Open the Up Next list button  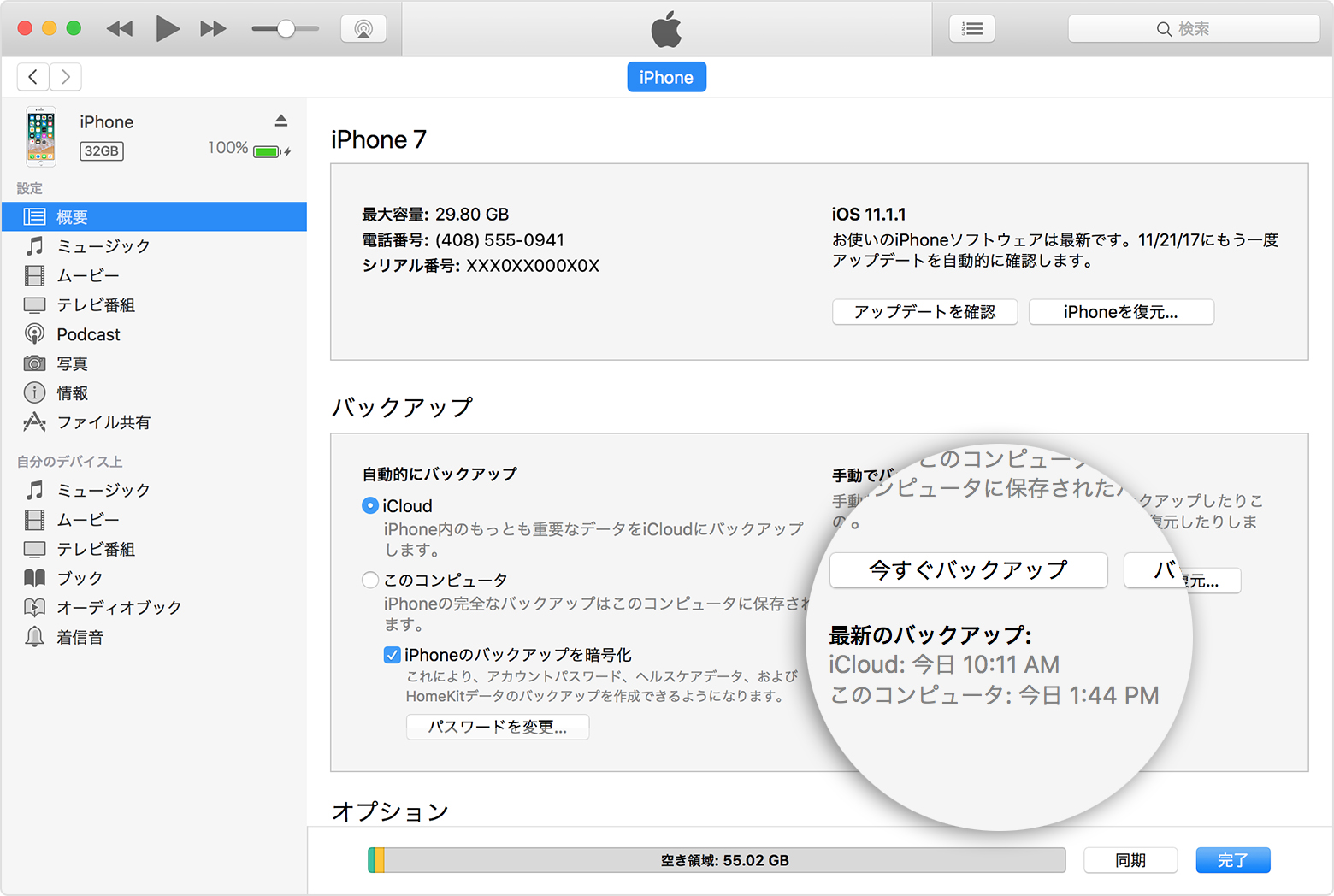click(972, 29)
